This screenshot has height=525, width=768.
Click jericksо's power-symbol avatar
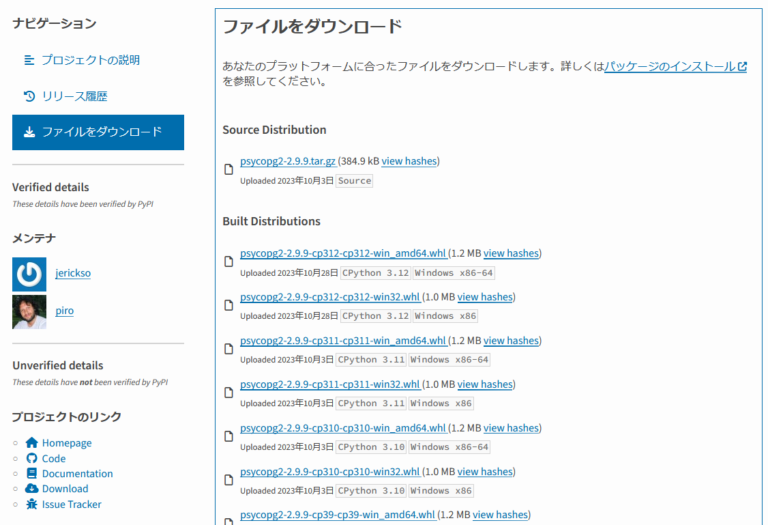pyautogui.click(x=29, y=274)
